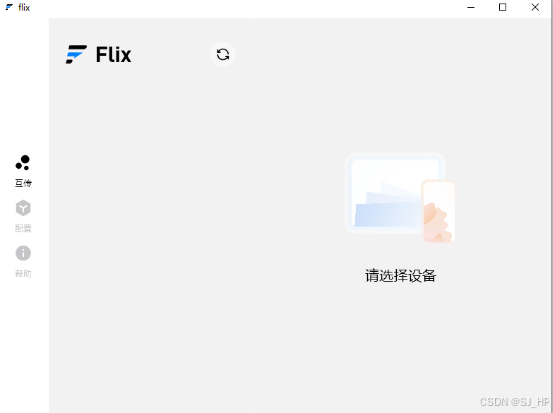Click the CSDN @SJ_HF watermark text
Viewport: 553px width, 413px height.
515,402
